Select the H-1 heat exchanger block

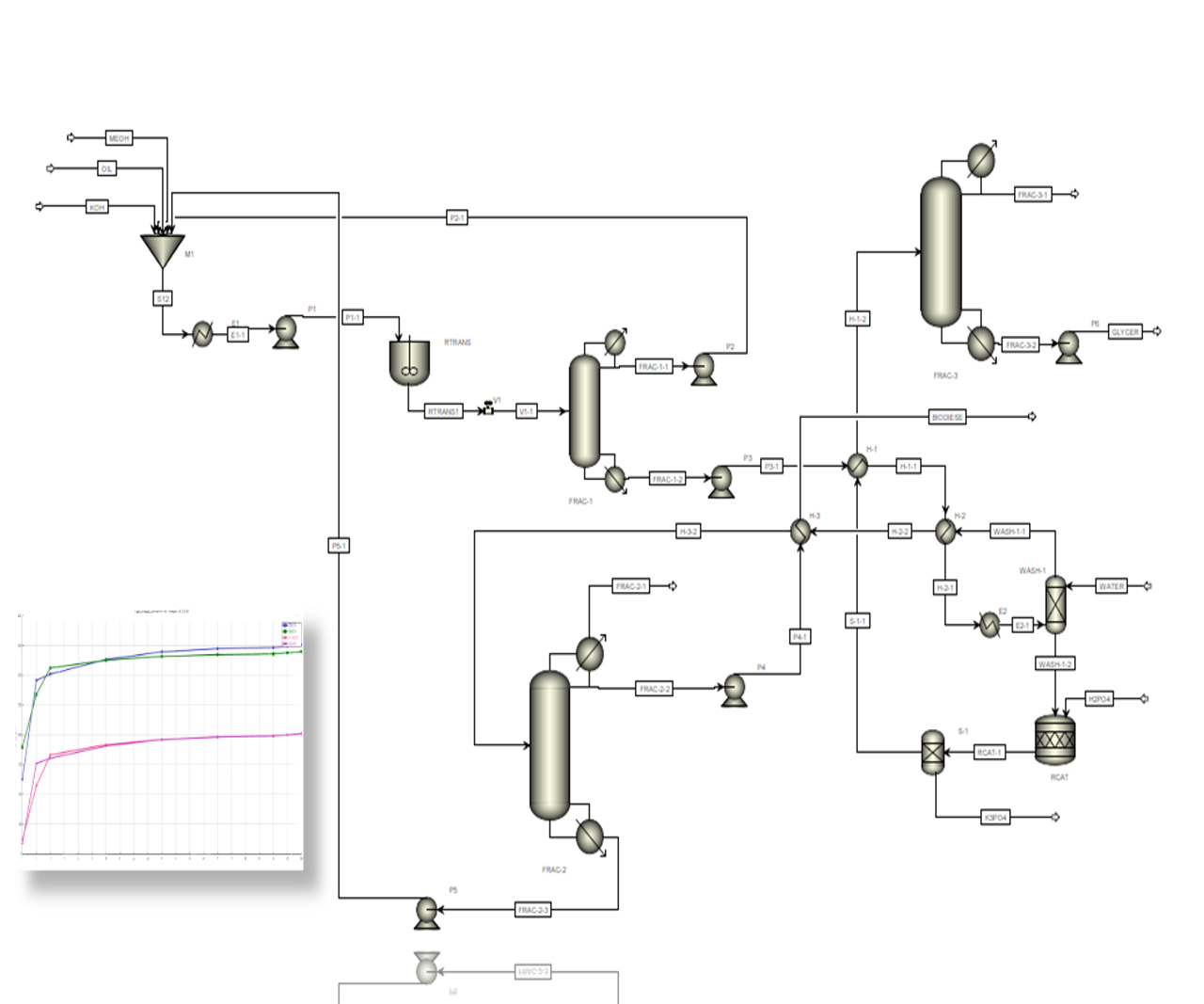point(857,466)
